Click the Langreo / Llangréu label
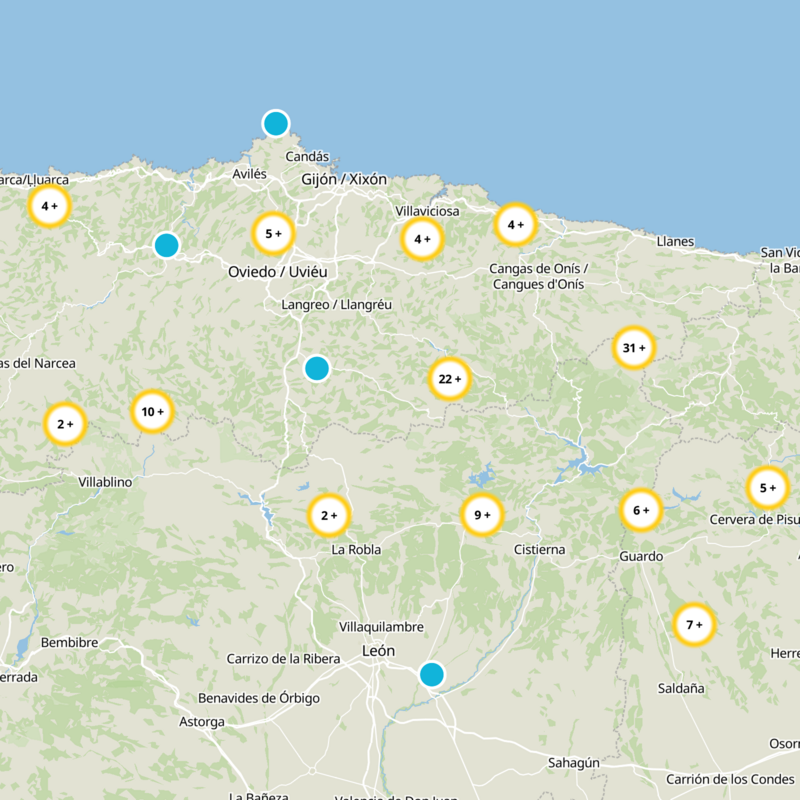 (337, 305)
